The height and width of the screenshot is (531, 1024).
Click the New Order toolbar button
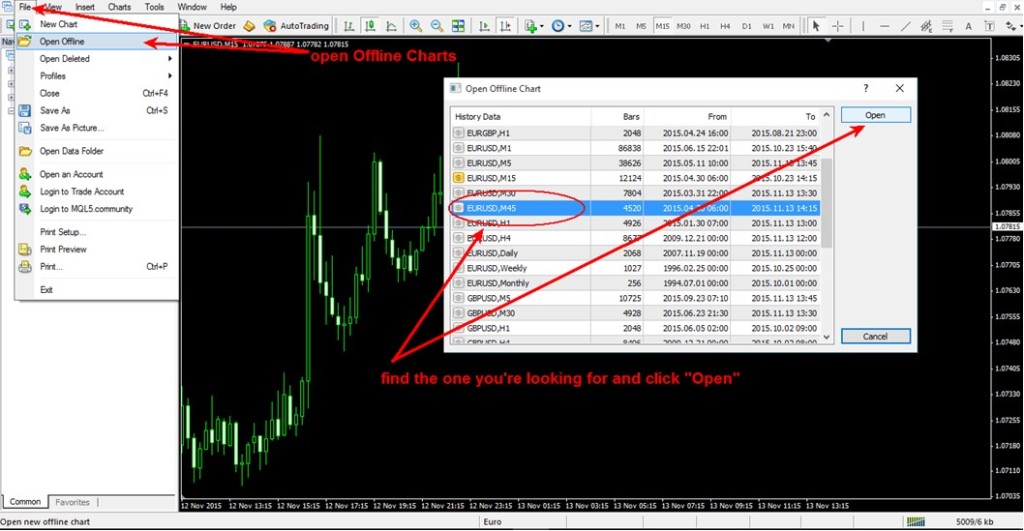(208, 25)
